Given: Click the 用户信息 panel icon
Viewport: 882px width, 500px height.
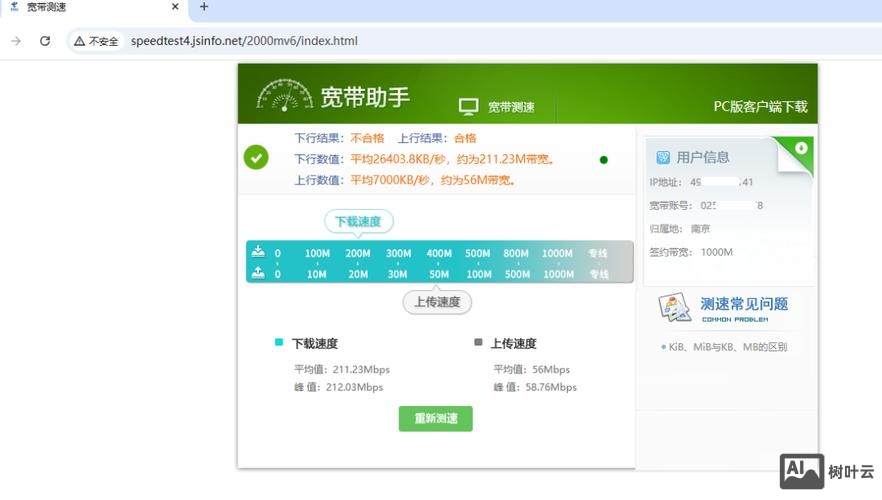Looking at the screenshot, I should pos(663,157).
